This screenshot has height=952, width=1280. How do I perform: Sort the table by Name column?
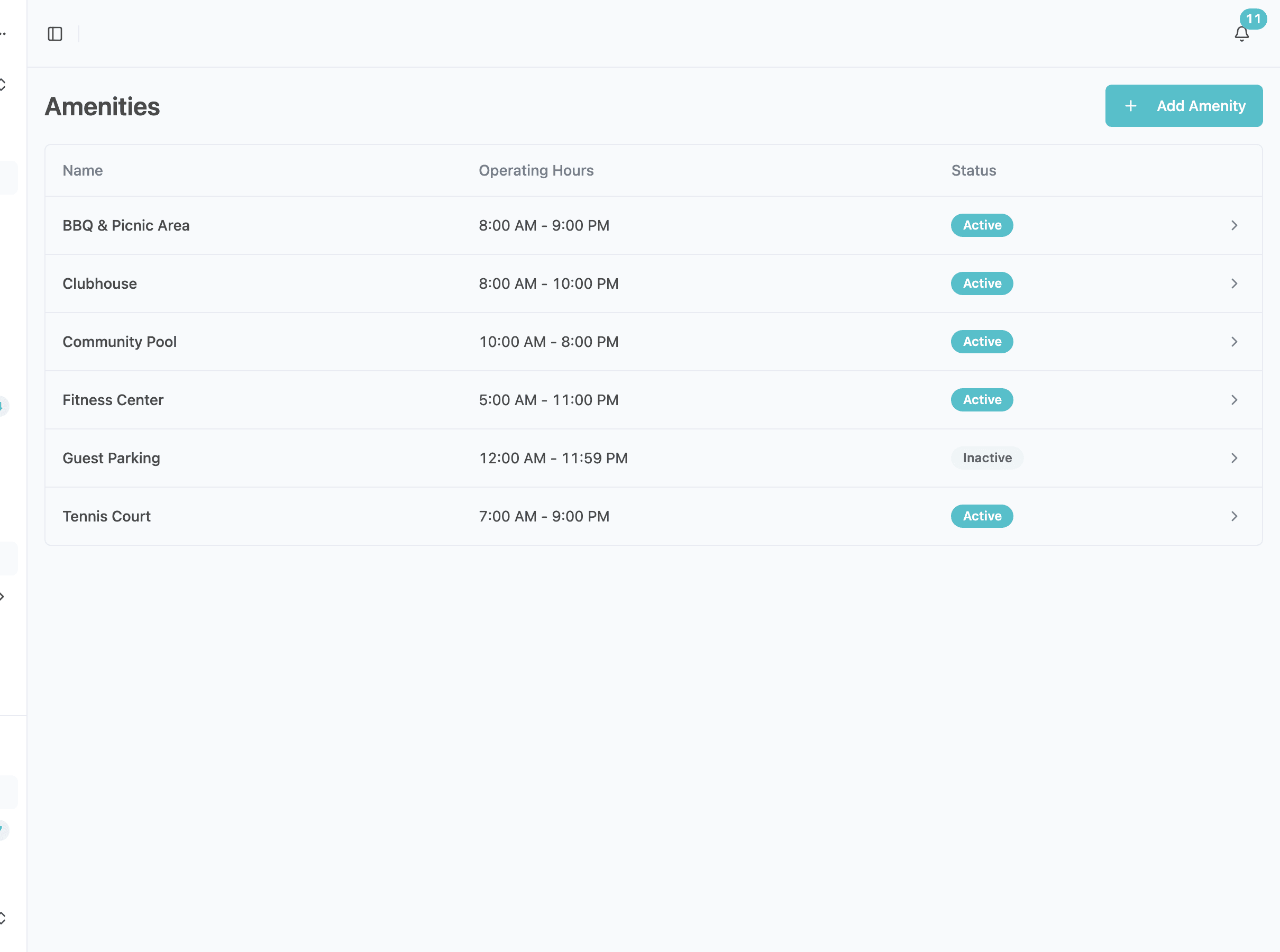pos(83,170)
